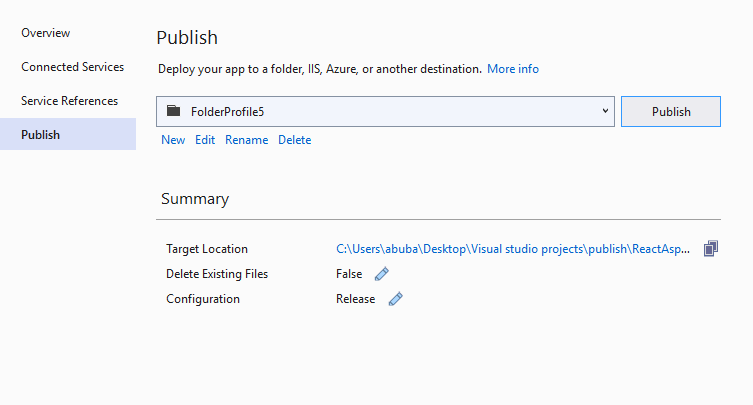Click pencil icon beside Delete Existing Files

pyautogui.click(x=381, y=274)
